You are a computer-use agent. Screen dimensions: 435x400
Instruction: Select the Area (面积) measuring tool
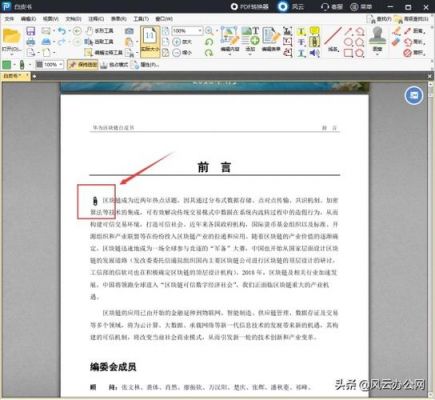(415, 53)
